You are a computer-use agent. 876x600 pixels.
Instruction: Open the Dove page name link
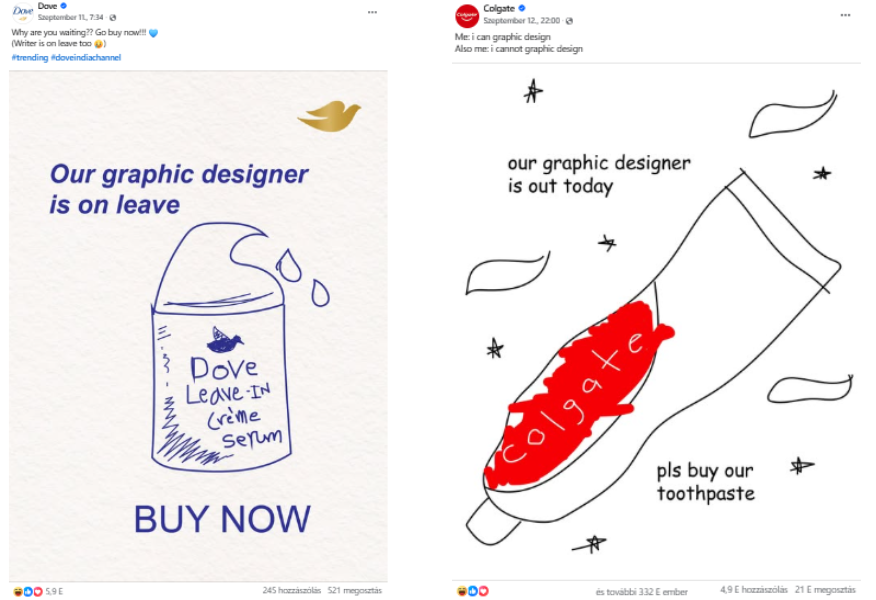(47, 6)
